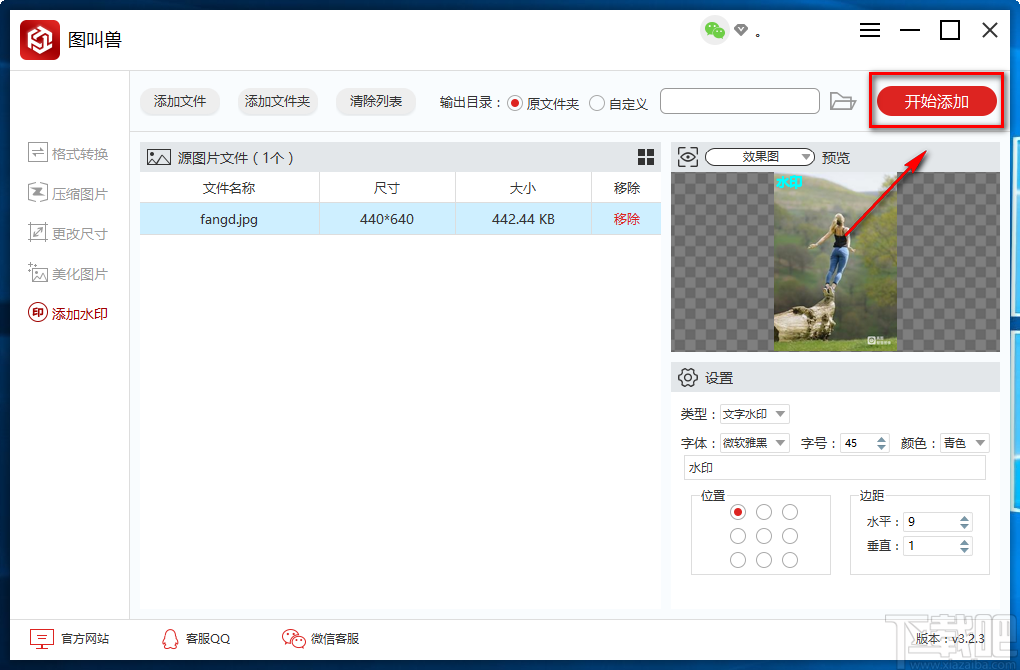Click the preview image thumbnail

point(835,262)
